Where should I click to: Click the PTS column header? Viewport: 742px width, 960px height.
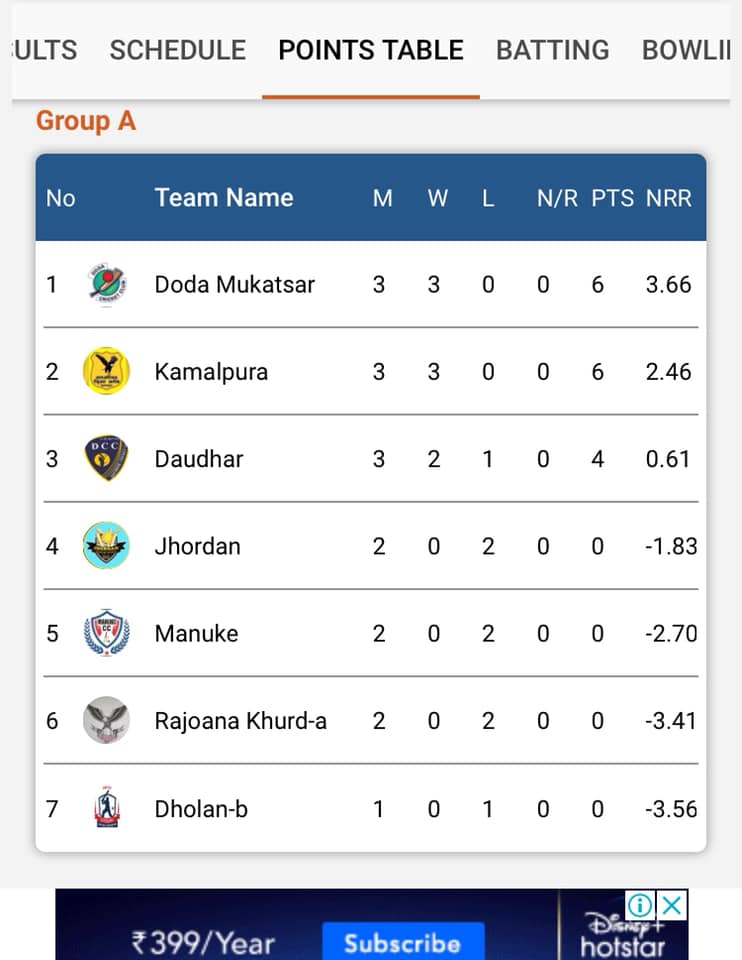(x=612, y=198)
